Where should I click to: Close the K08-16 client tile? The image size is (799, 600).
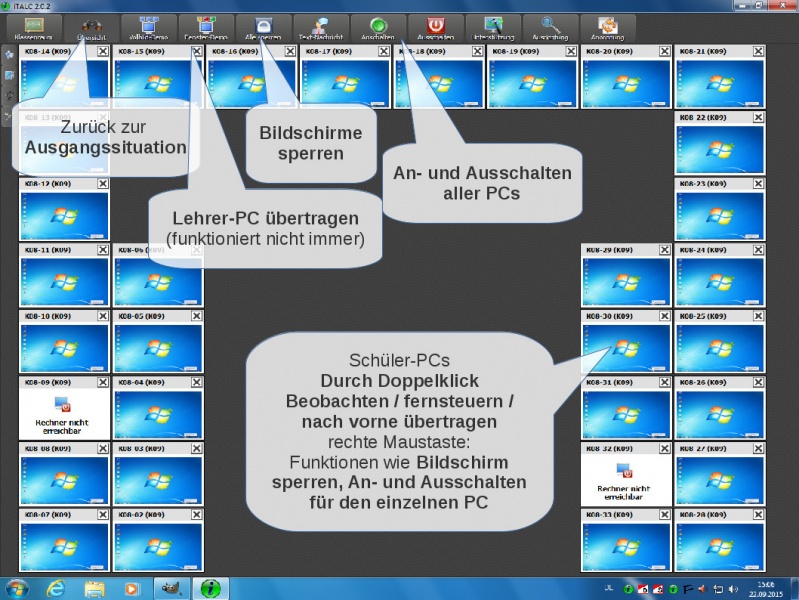click(x=290, y=51)
